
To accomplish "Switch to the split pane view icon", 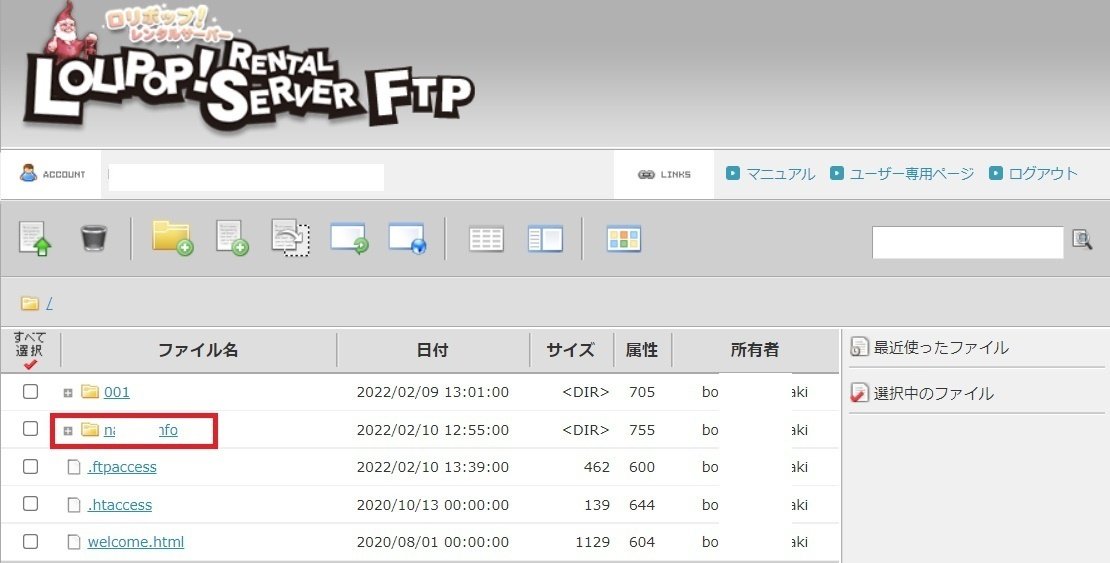I will point(545,239).
